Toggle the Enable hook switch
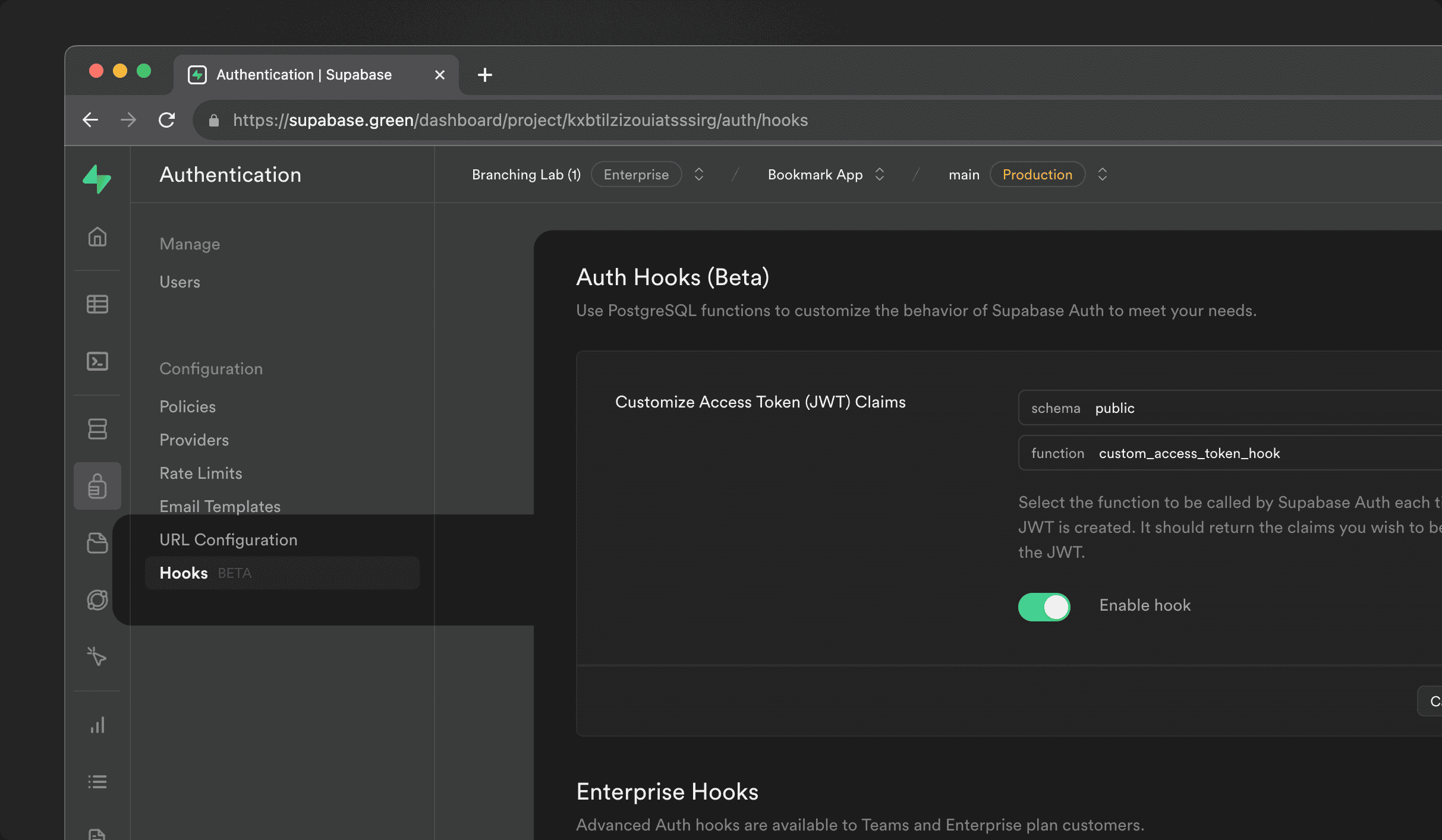Screen dimensions: 1442x840 point(1044,607)
